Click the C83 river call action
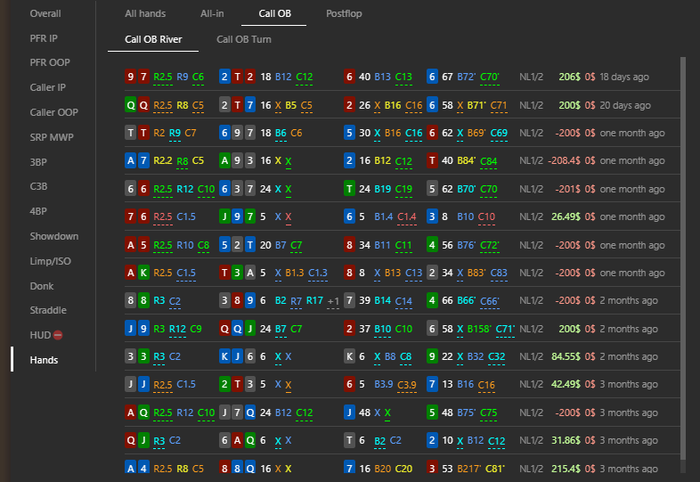700x482 pixels. tap(499, 273)
